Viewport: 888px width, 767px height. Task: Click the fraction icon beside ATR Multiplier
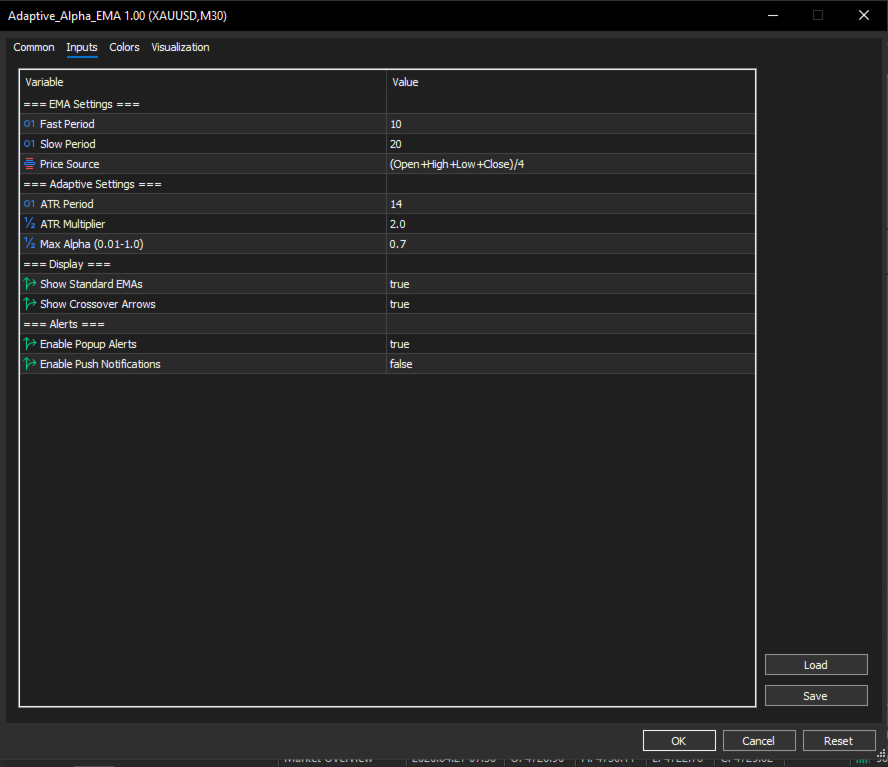coord(29,224)
